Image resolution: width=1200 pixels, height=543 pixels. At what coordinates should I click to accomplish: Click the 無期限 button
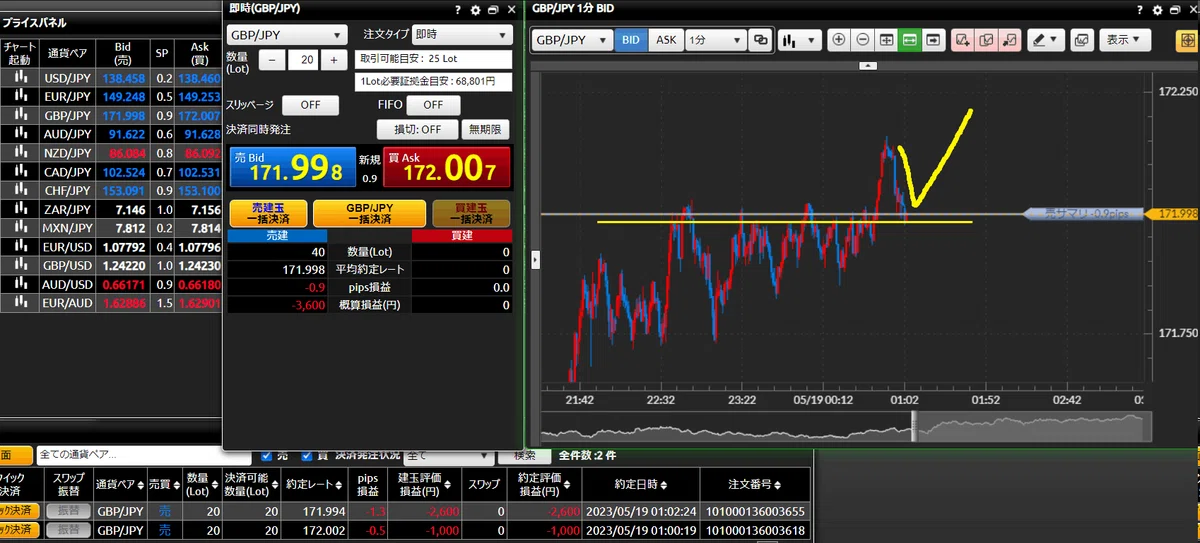coord(487,129)
